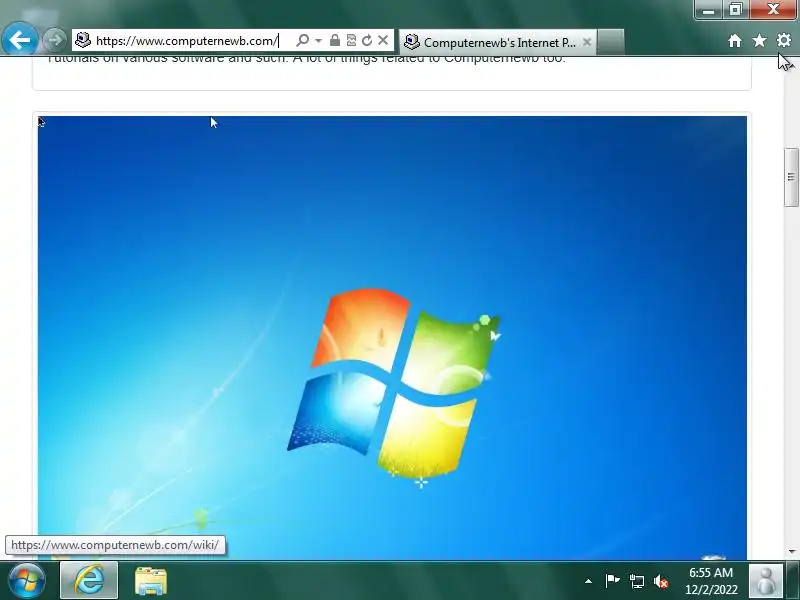
Task: Click the Windows 7 desktop screenshot thumbnail
Action: tap(392, 338)
